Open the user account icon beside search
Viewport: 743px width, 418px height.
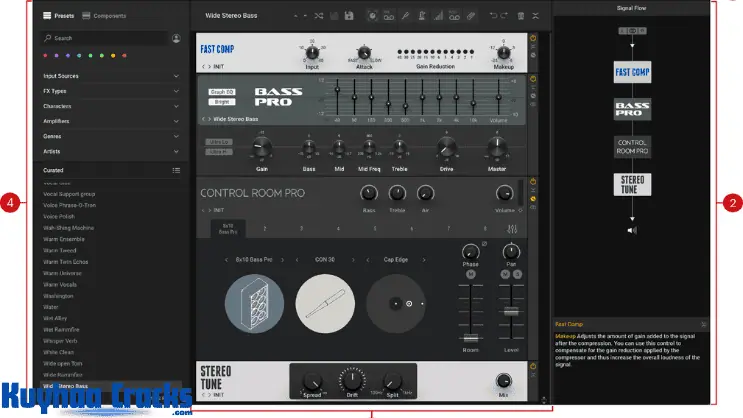tap(177, 38)
